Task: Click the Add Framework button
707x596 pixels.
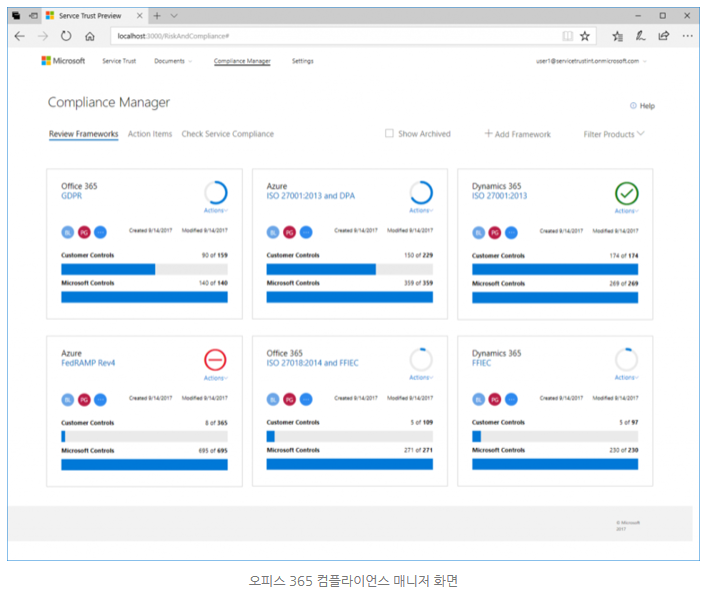Action: [517, 134]
